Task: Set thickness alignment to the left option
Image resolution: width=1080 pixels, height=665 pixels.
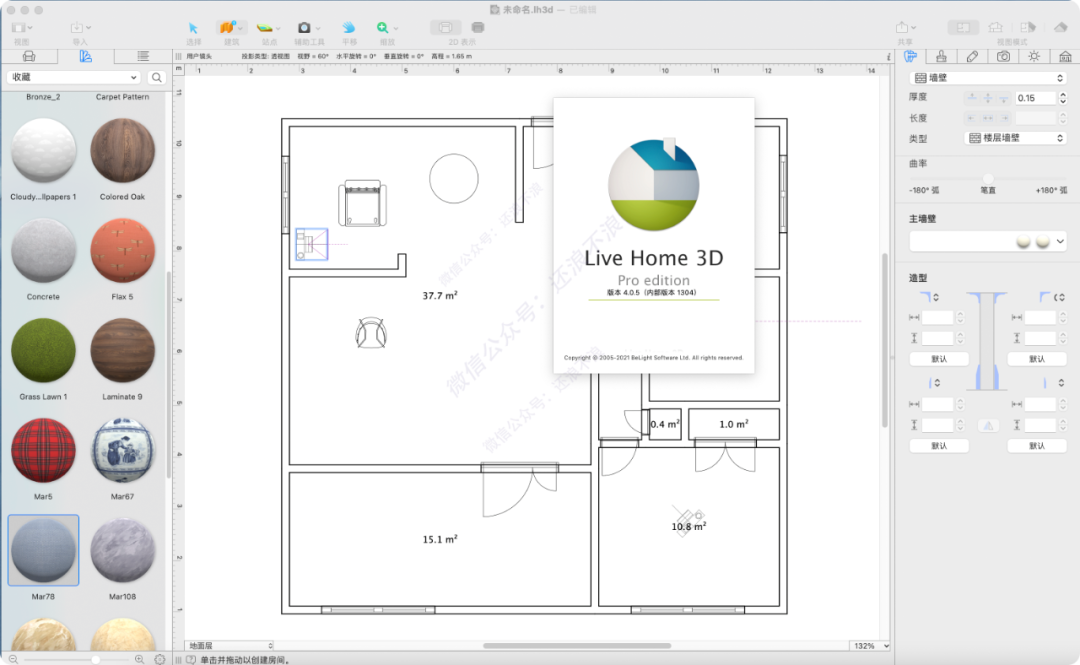Action: (x=972, y=98)
